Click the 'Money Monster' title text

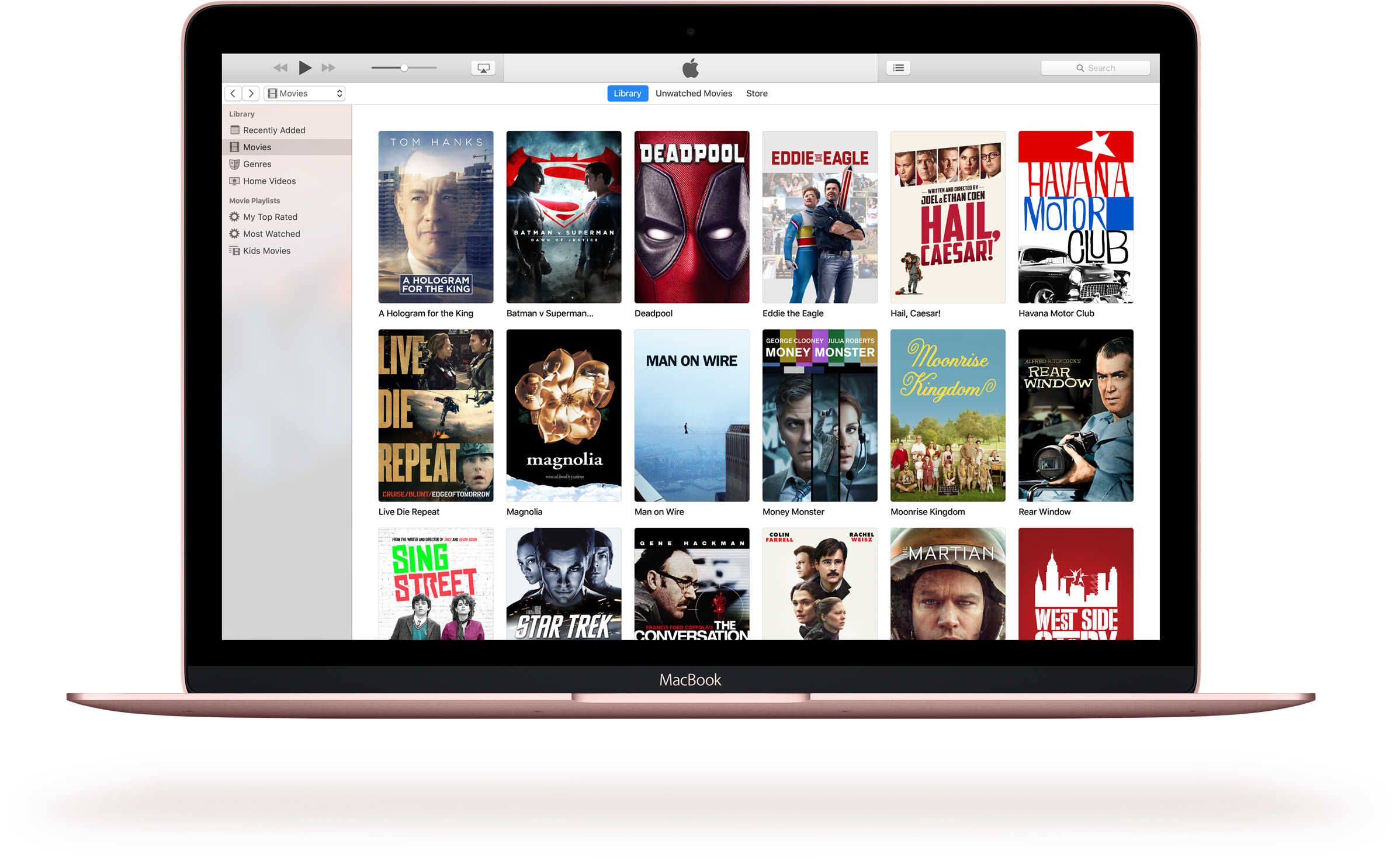coord(793,512)
